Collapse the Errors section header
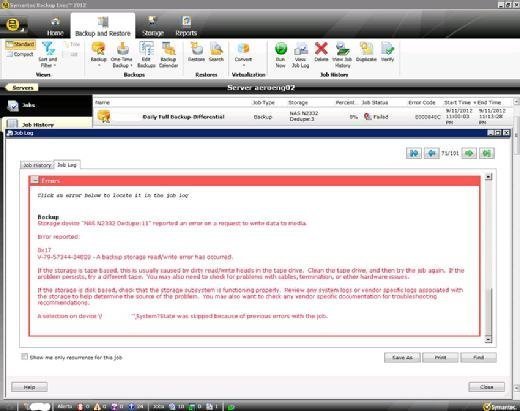The width and height of the screenshot is (520, 411). click(x=34, y=180)
